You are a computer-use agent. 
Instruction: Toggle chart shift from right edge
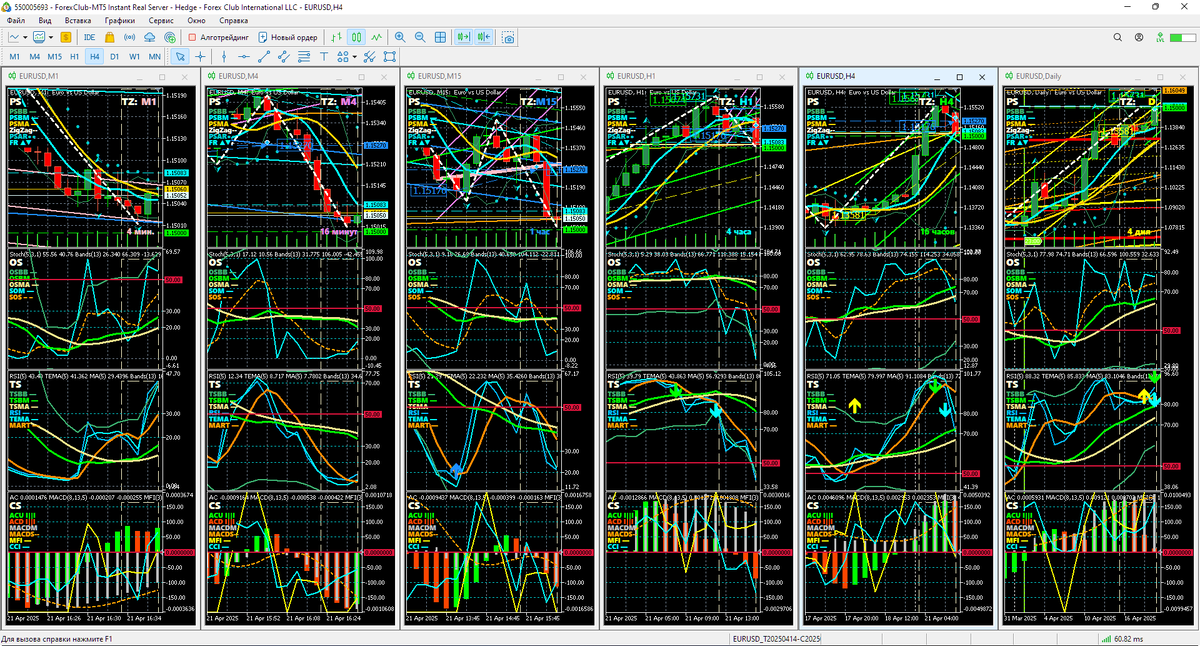(x=484, y=37)
